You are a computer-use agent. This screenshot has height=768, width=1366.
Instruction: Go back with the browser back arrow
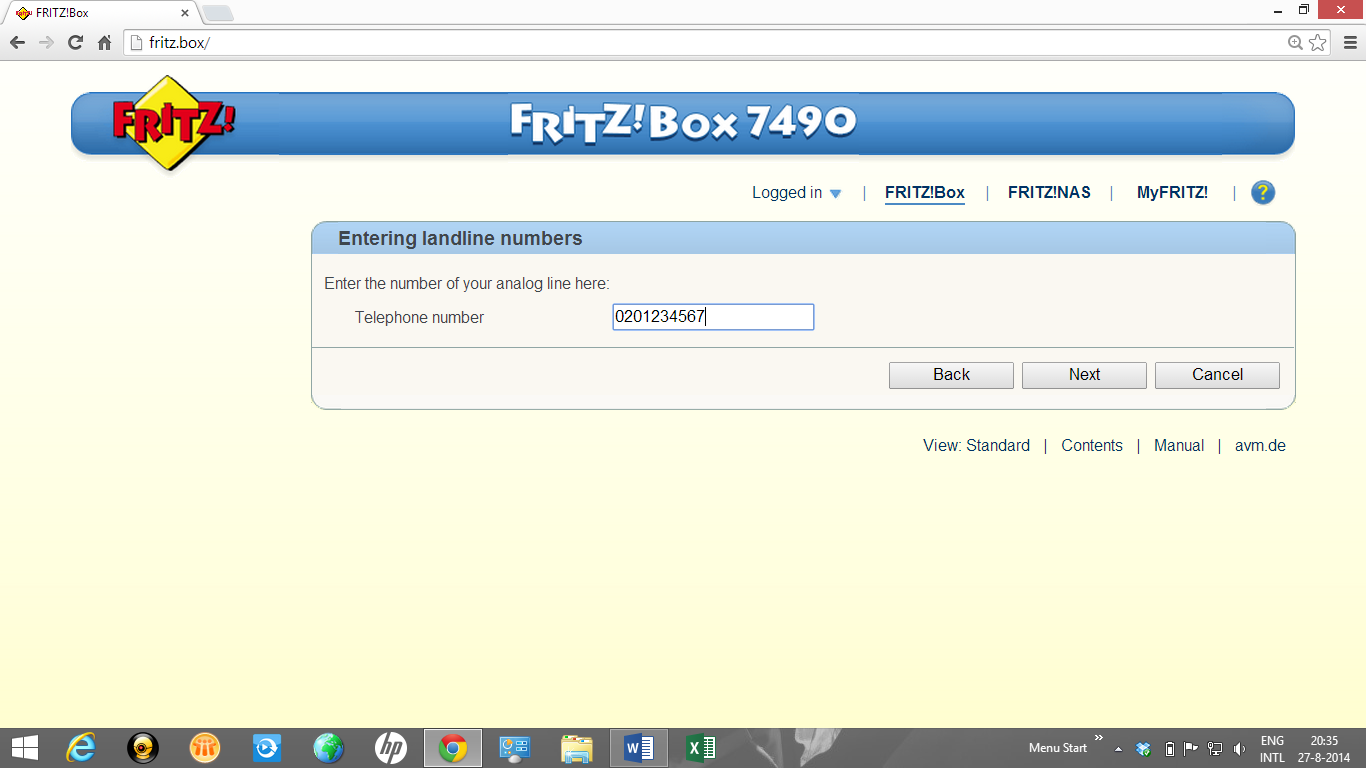click(x=17, y=43)
